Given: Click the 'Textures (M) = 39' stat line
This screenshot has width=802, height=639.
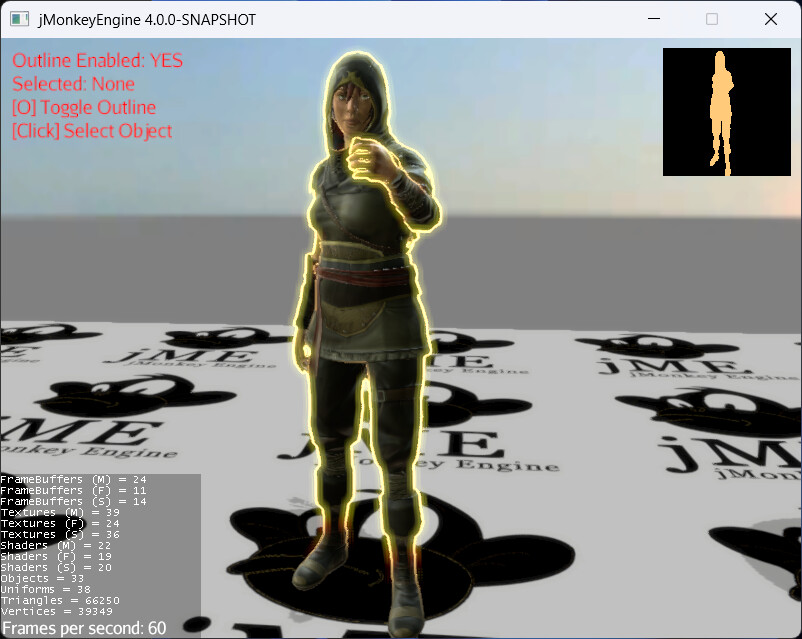Looking at the screenshot, I should pos(60,512).
